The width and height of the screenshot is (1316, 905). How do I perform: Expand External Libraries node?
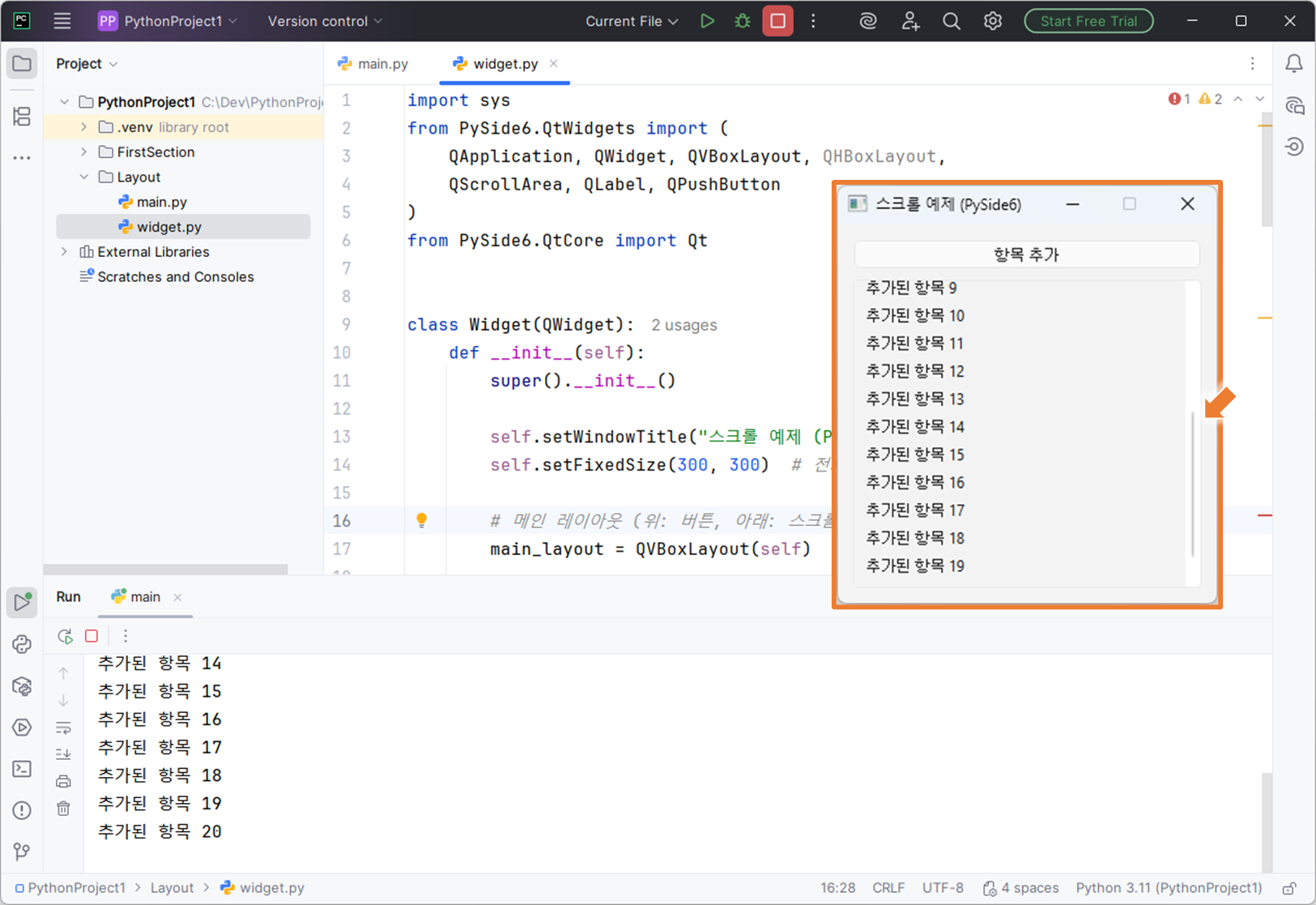[65, 252]
